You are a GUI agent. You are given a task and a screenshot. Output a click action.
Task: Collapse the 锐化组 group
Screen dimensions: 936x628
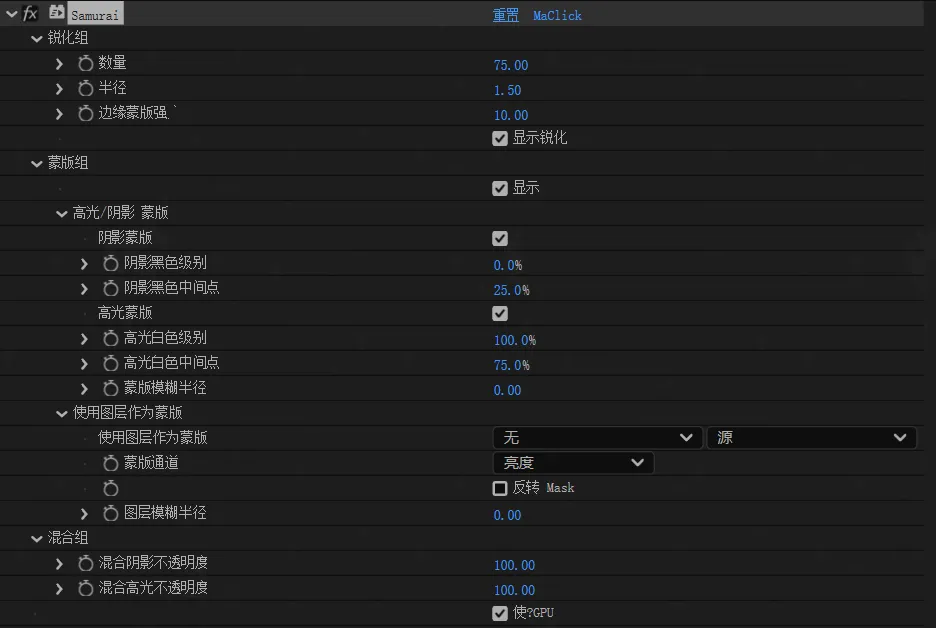point(37,38)
